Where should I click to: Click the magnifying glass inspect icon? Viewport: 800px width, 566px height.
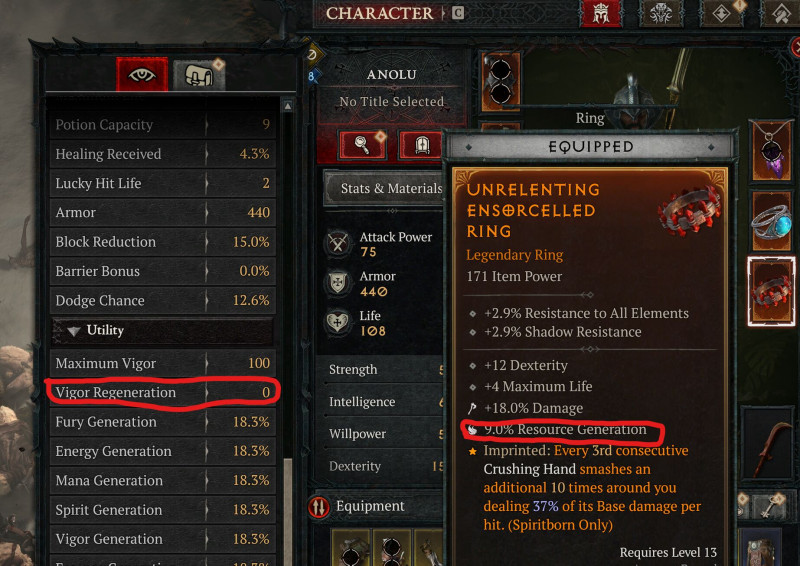(x=363, y=145)
